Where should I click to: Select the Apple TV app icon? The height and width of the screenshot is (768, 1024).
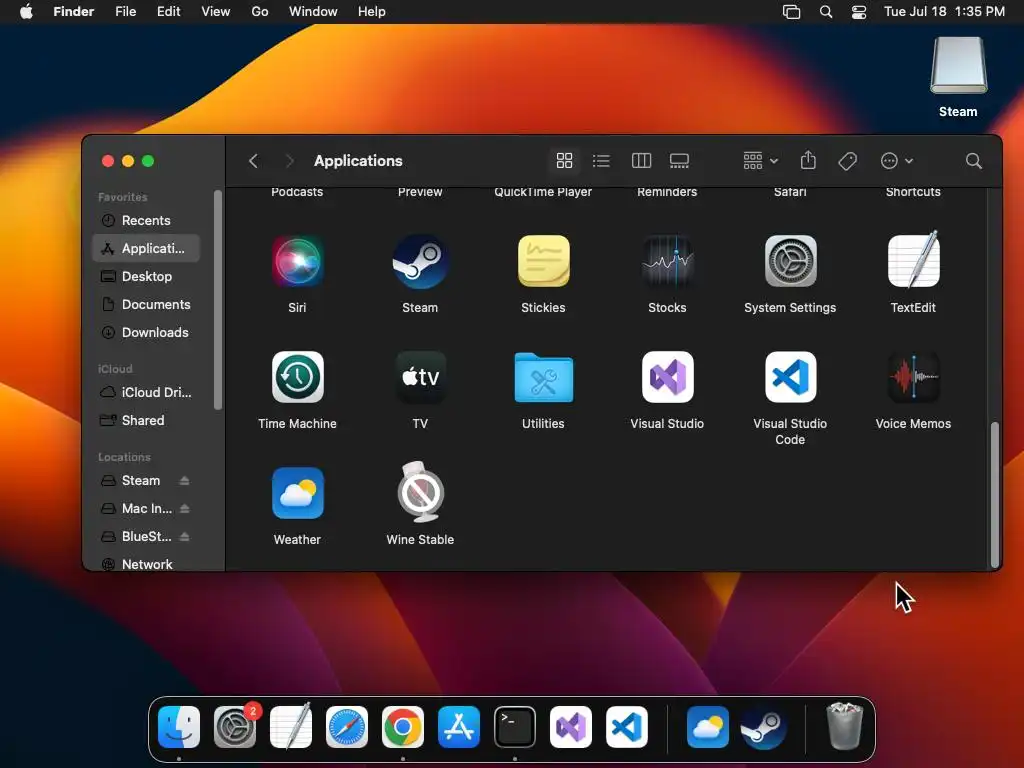pos(420,377)
